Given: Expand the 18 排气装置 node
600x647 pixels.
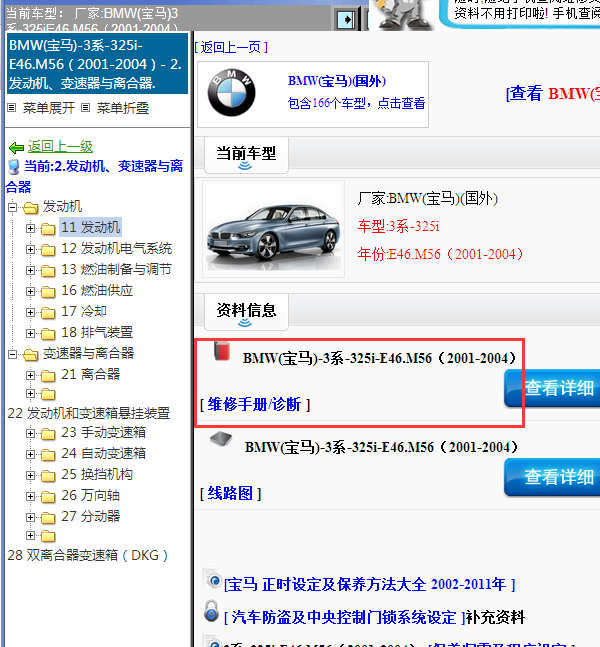Looking at the screenshot, I should (30, 333).
